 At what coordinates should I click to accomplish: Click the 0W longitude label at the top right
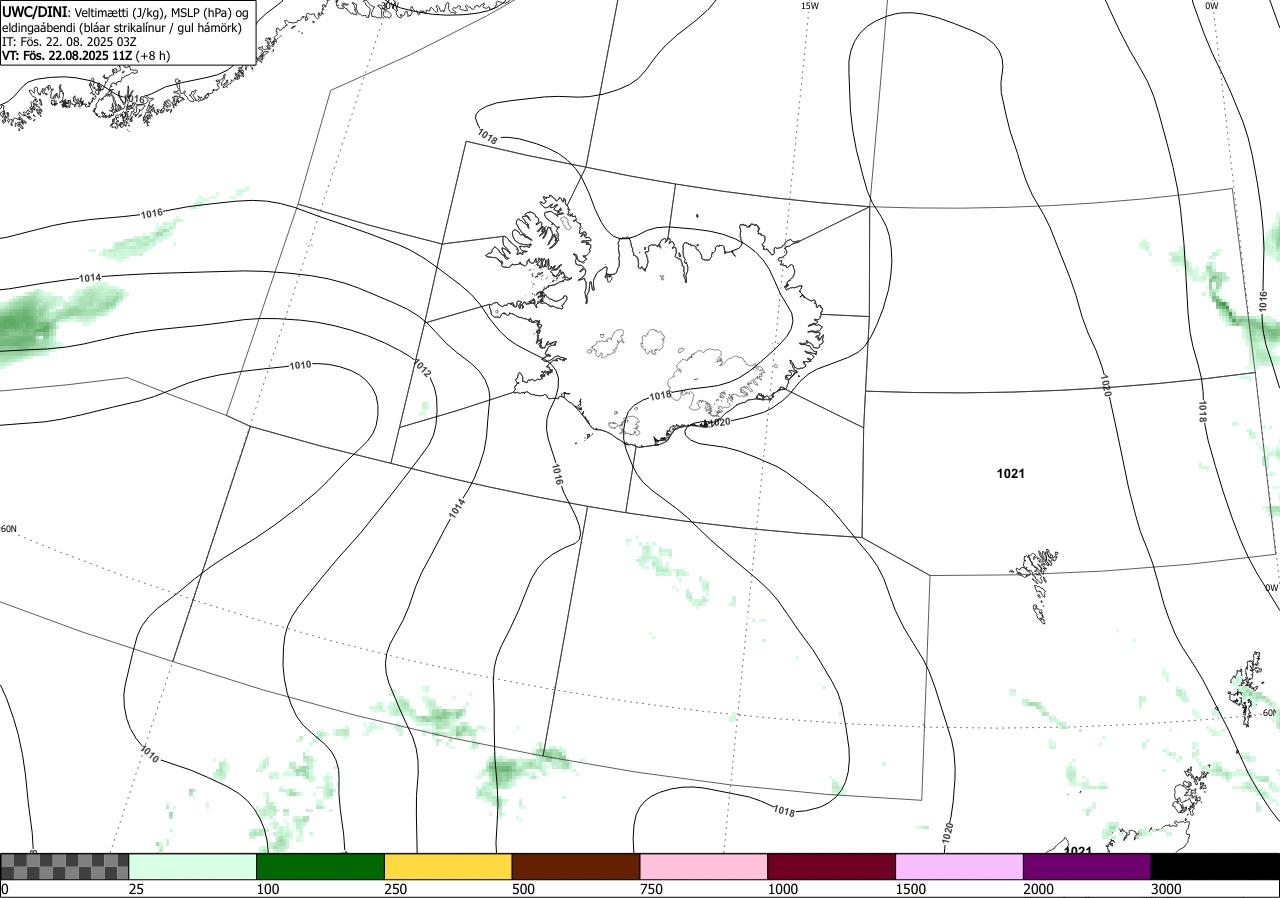[x=1211, y=6]
